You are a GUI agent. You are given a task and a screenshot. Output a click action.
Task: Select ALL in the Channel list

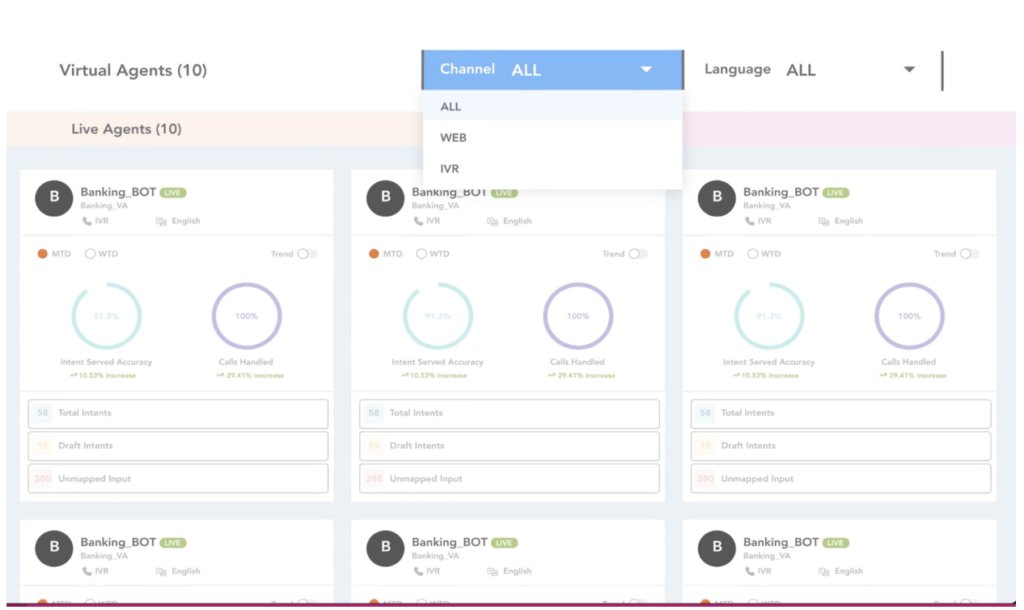click(552, 106)
